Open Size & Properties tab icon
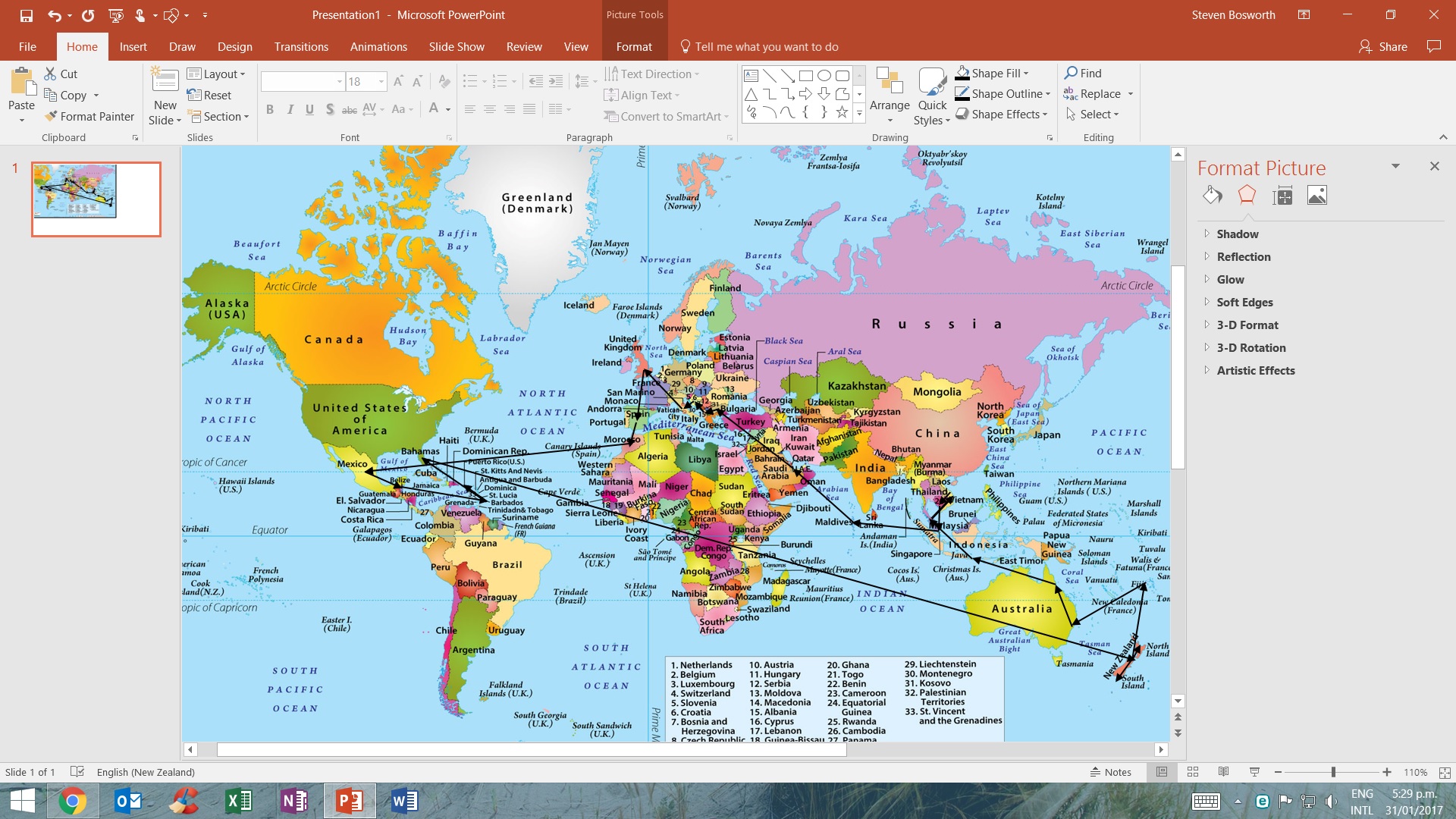 point(1282,196)
